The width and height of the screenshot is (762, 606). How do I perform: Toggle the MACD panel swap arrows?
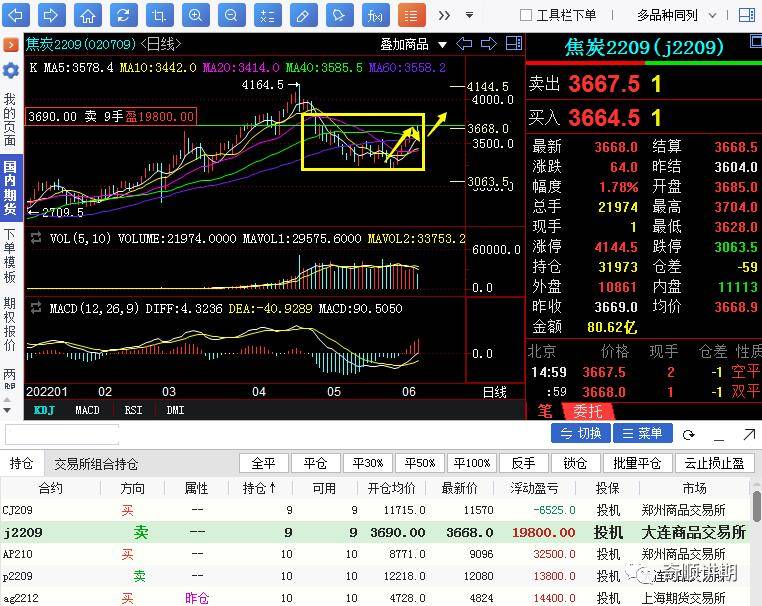click(x=37, y=308)
